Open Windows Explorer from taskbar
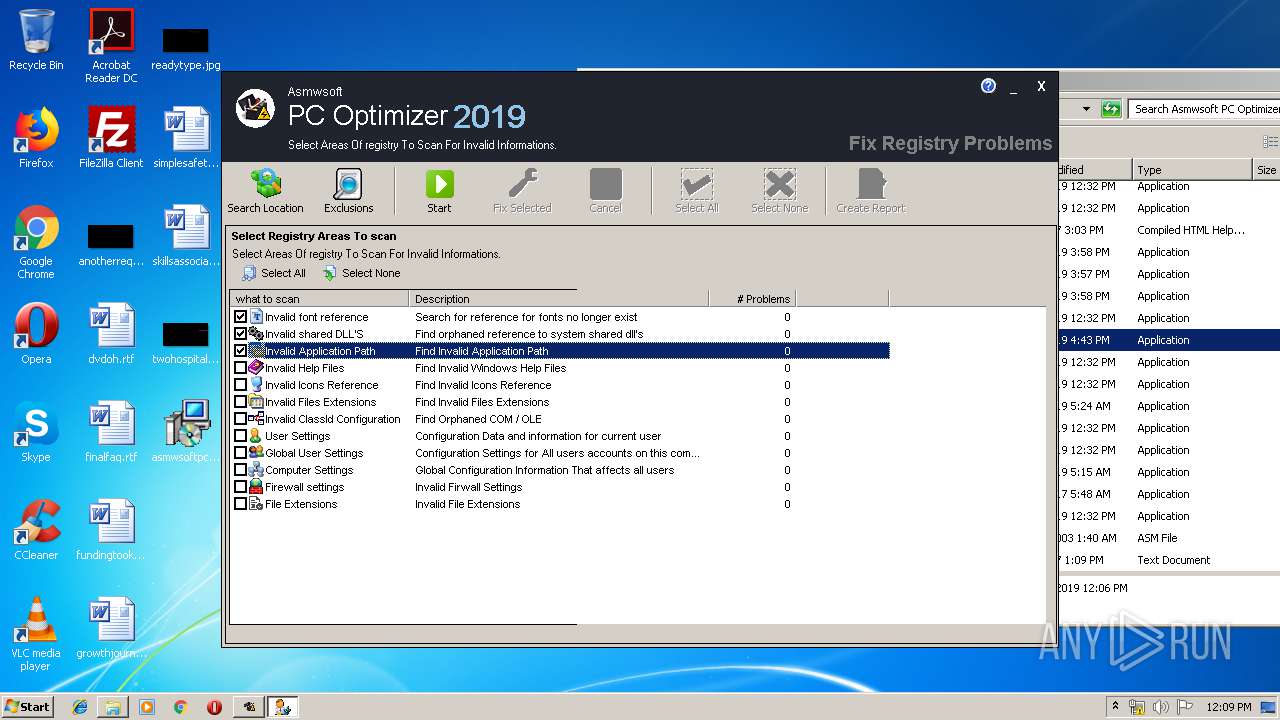The image size is (1280, 720). pyautogui.click(x=113, y=707)
